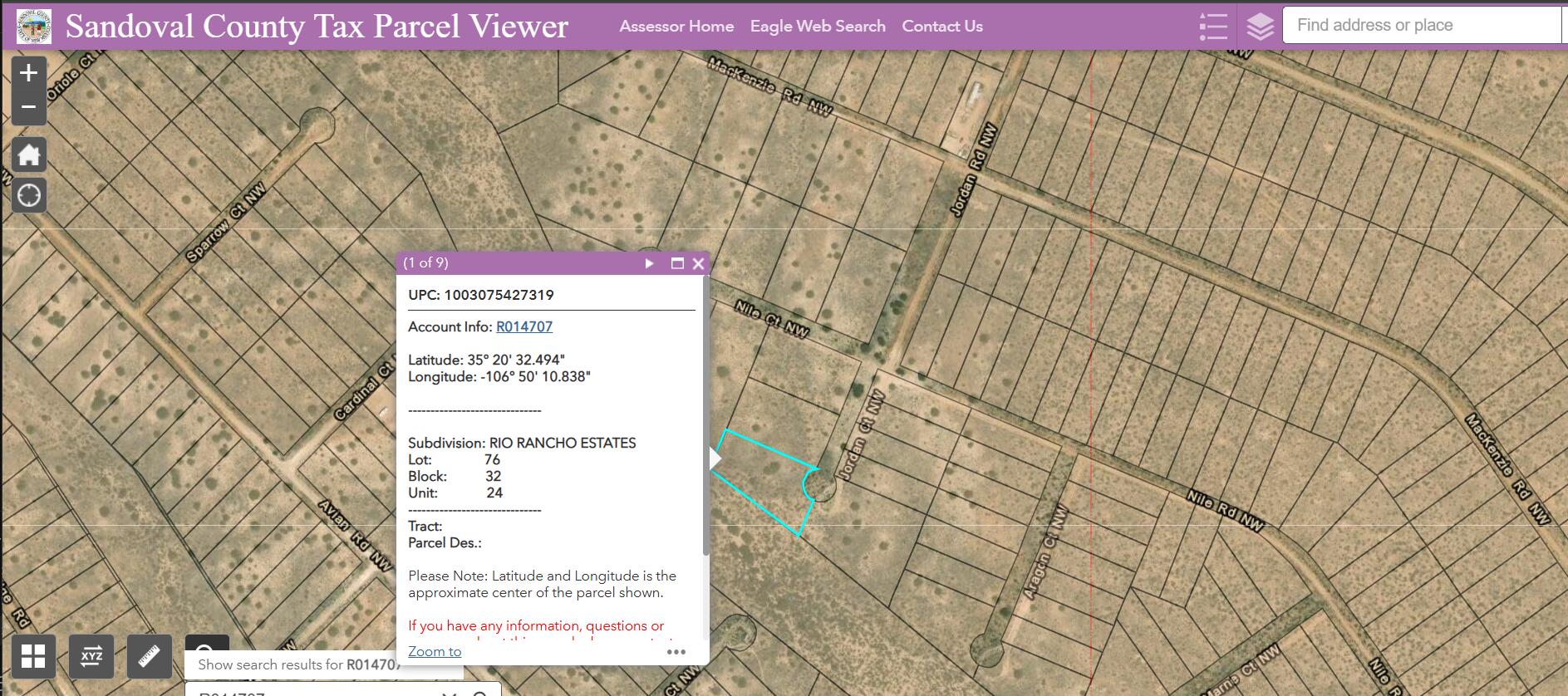
Task: Open the XYZ coordinate conversion widget
Action: point(91,656)
